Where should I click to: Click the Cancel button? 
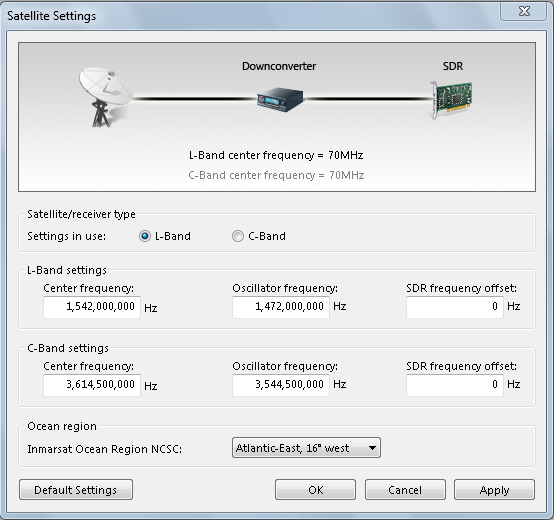pos(405,490)
